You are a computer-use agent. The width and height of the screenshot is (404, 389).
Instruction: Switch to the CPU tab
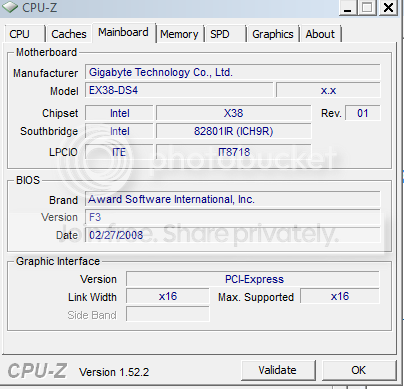(25, 34)
